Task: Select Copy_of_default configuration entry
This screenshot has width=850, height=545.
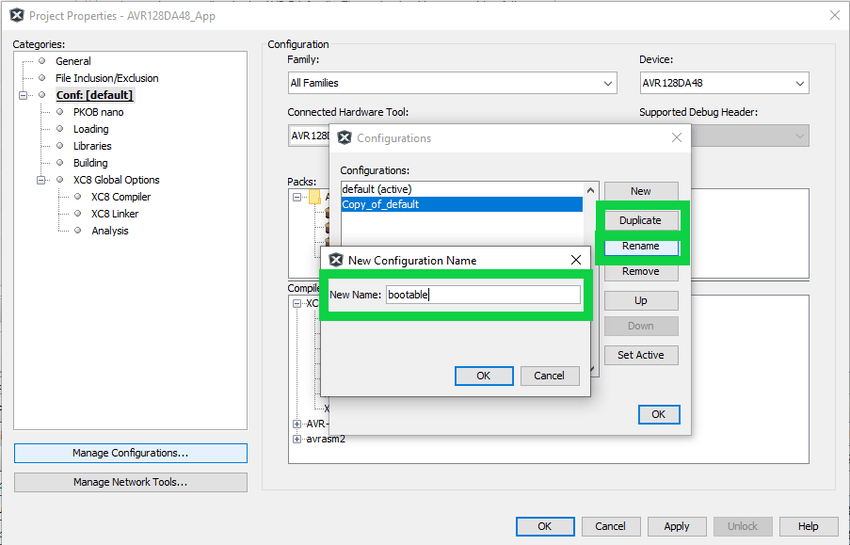Action: click(x=380, y=204)
